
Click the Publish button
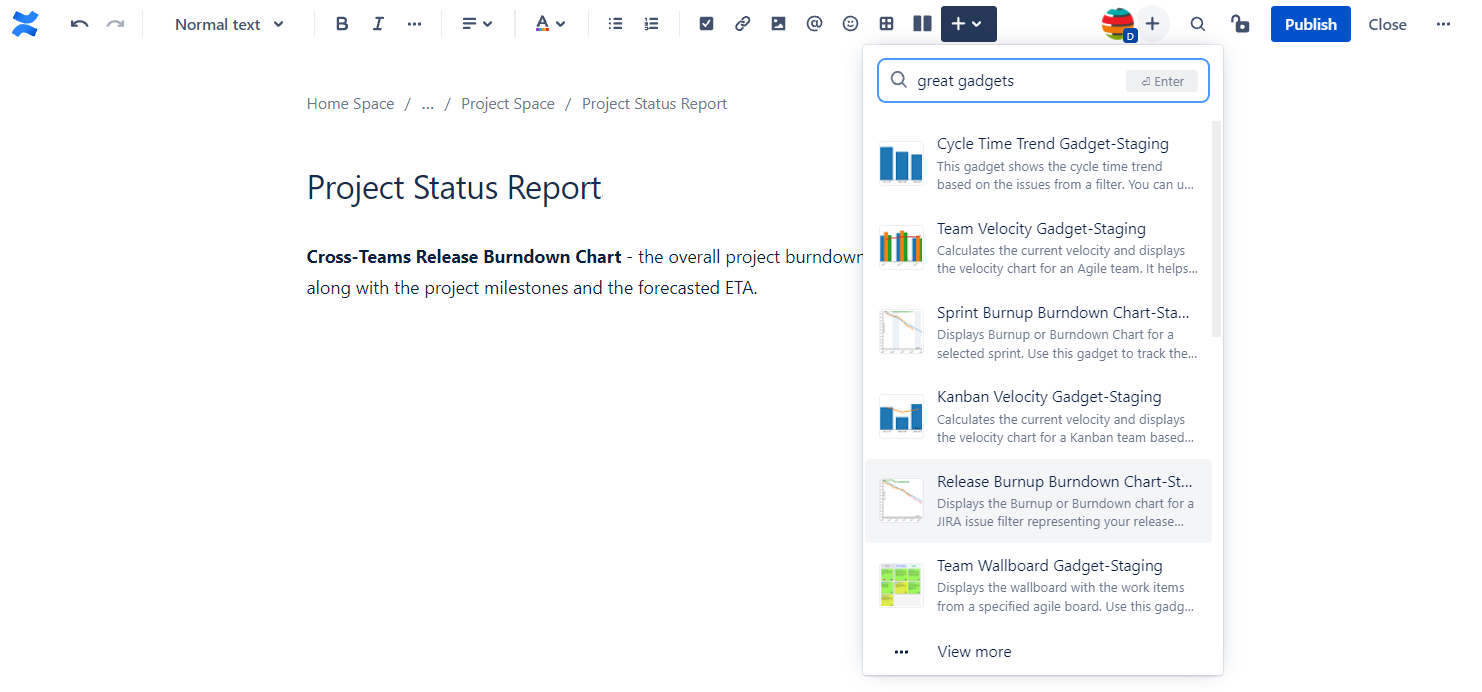click(1310, 24)
